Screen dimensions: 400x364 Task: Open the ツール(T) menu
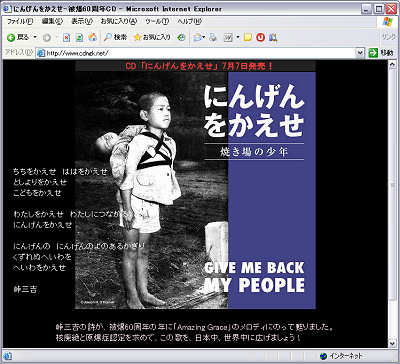click(157, 21)
